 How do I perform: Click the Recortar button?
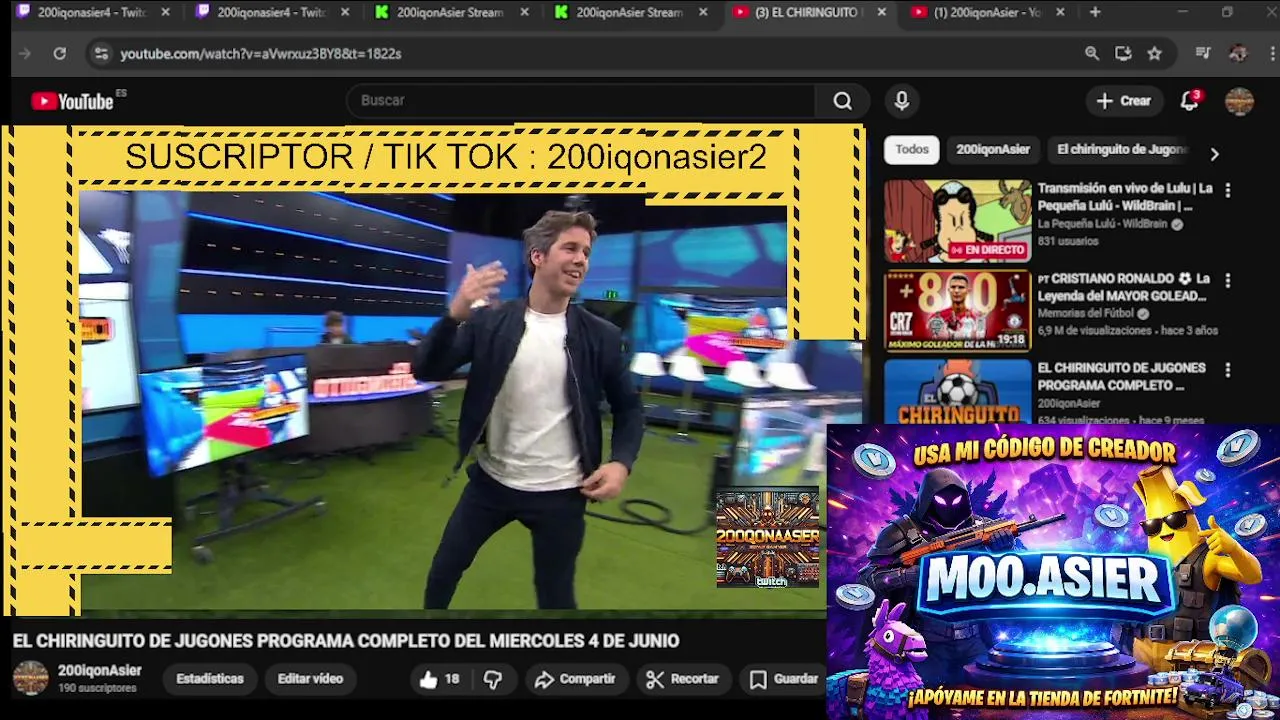point(683,679)
